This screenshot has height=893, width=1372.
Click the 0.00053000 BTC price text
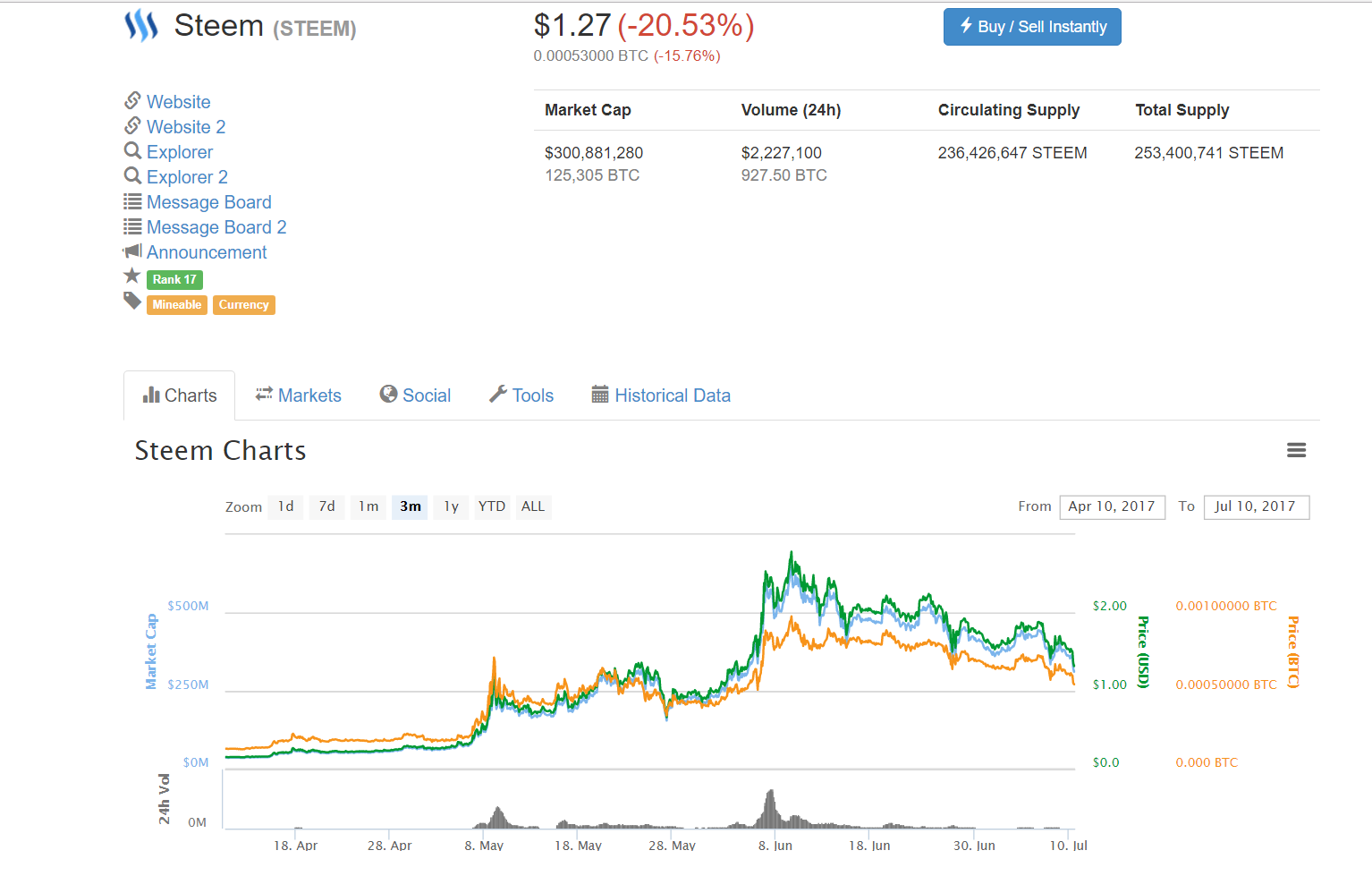(x=591, y=55)
